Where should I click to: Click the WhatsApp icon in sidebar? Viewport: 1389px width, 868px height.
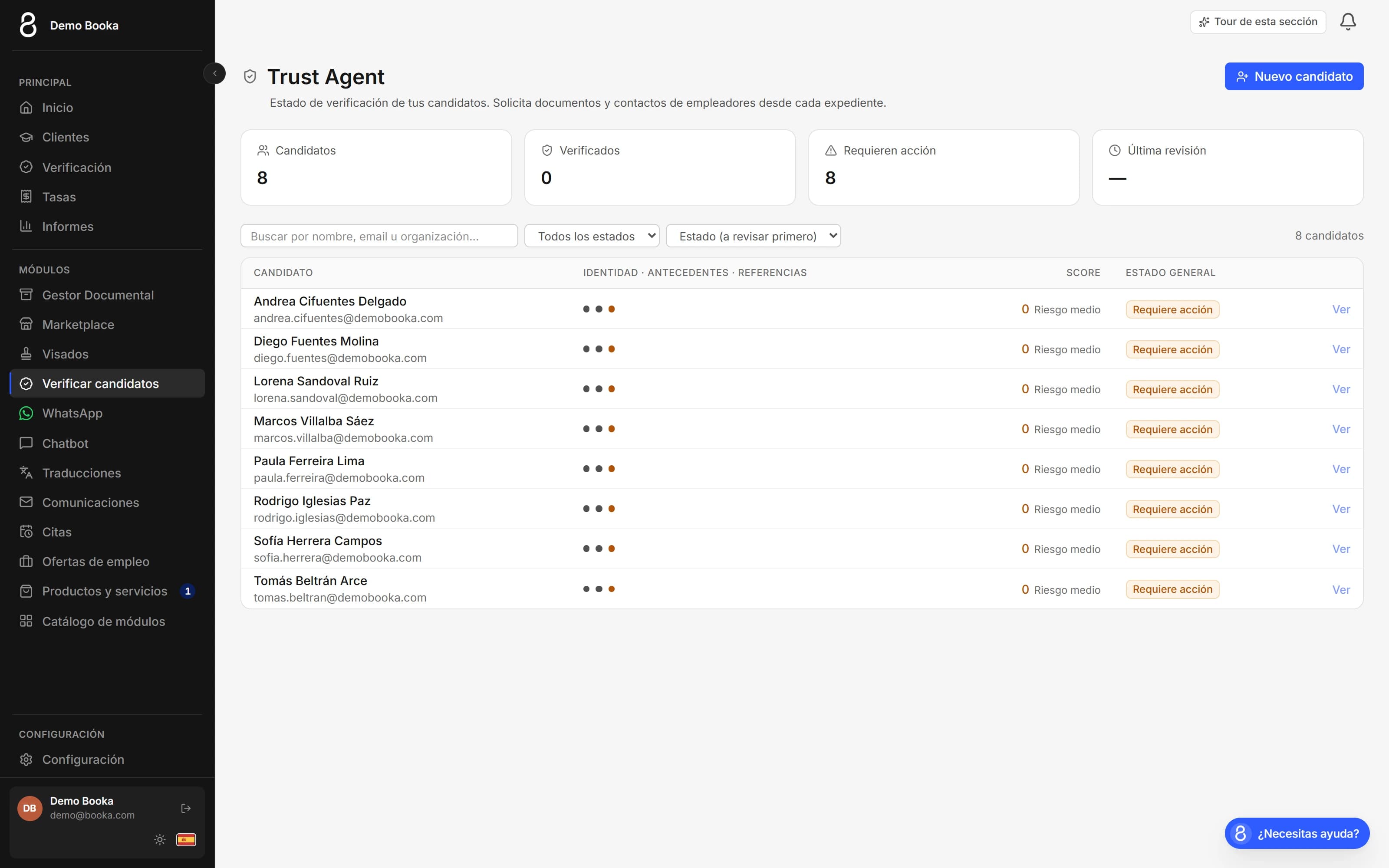tap(26, 413)
